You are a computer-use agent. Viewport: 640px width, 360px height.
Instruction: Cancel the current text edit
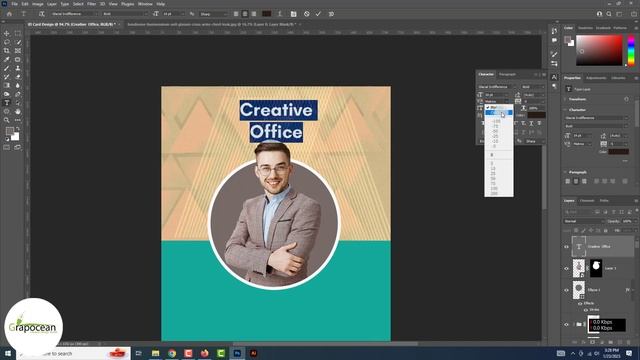(x=307, y=14)
